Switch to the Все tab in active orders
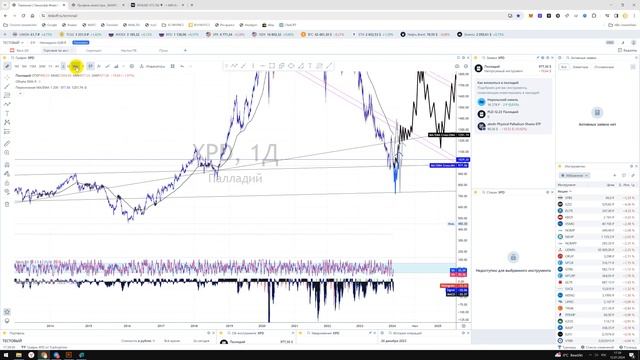Viewport: 640px width, 360px height. [x=564, y=67]
